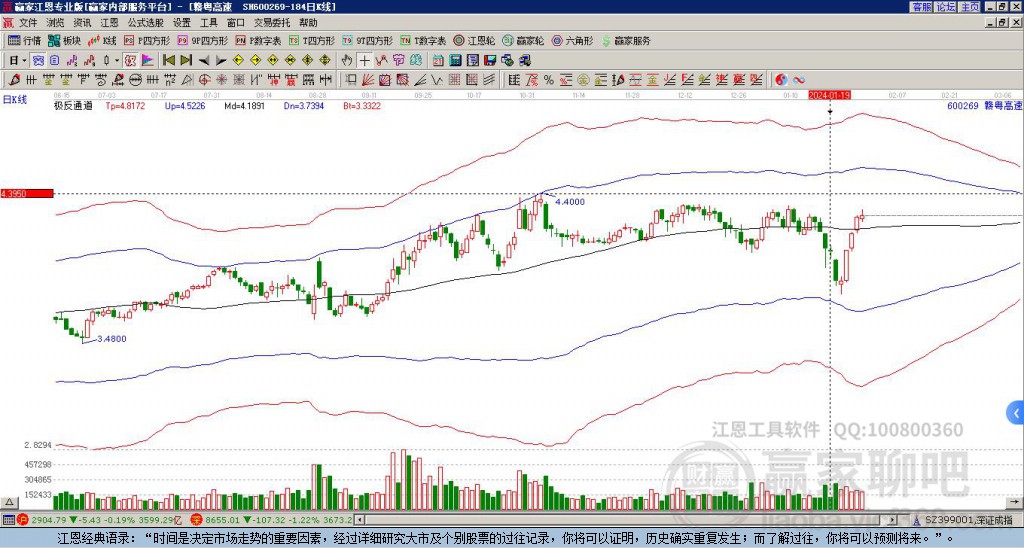Select the percent % retracement tool
The image size is (1024, 548).
pos(549,80)
